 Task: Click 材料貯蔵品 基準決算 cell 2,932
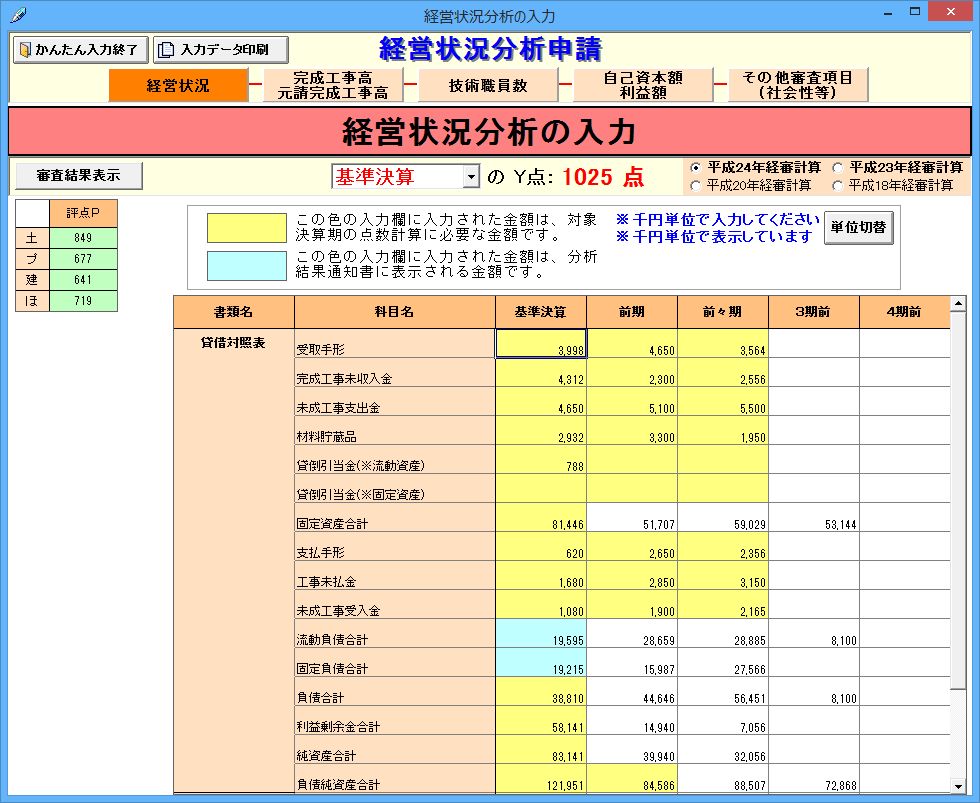pyautogui.click(x=541, y=431)
